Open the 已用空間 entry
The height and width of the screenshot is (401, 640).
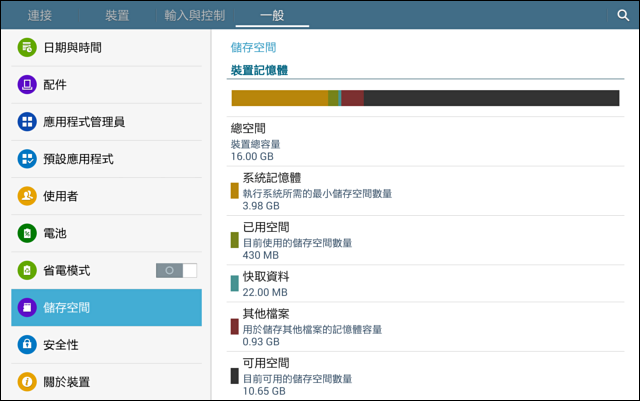(426, 241)
